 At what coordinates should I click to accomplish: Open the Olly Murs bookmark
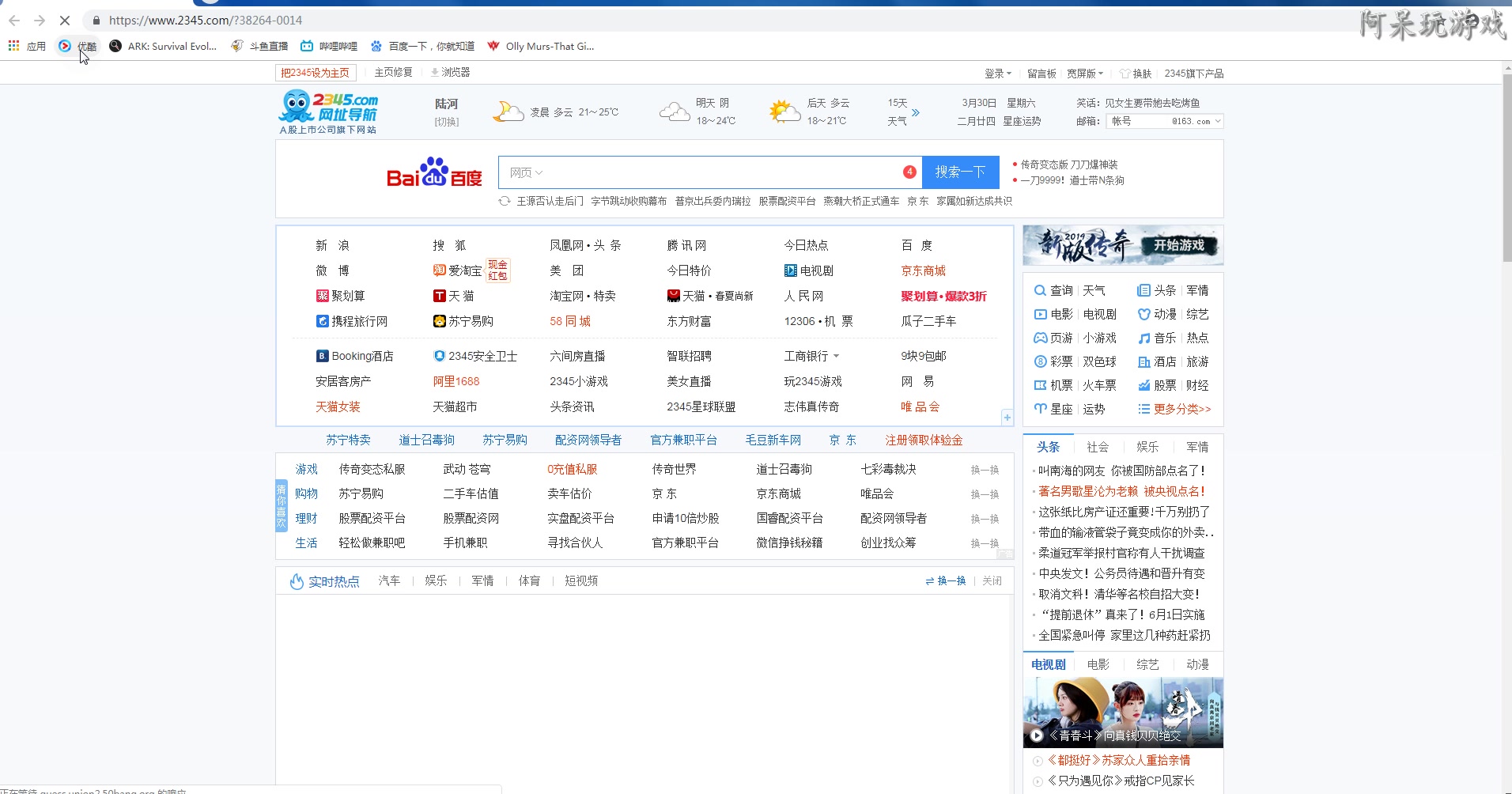pyautogui.click(x=541, y=46)
